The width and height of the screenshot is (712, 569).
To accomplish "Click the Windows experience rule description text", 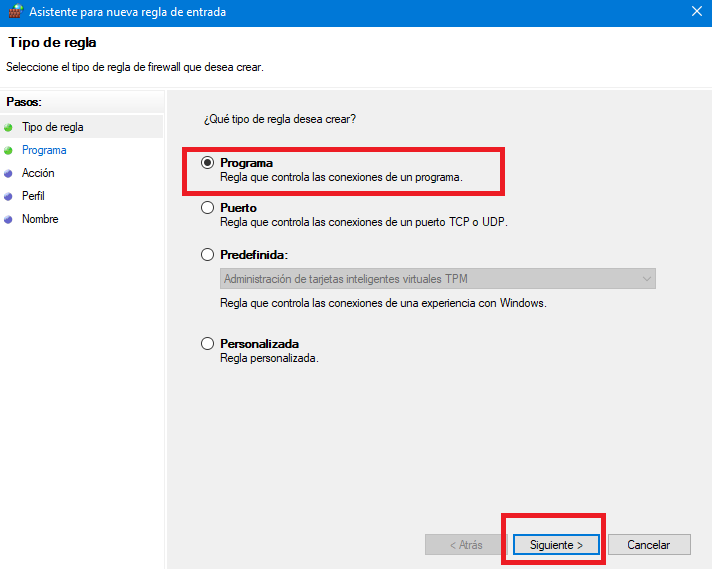I will [383, 303].
